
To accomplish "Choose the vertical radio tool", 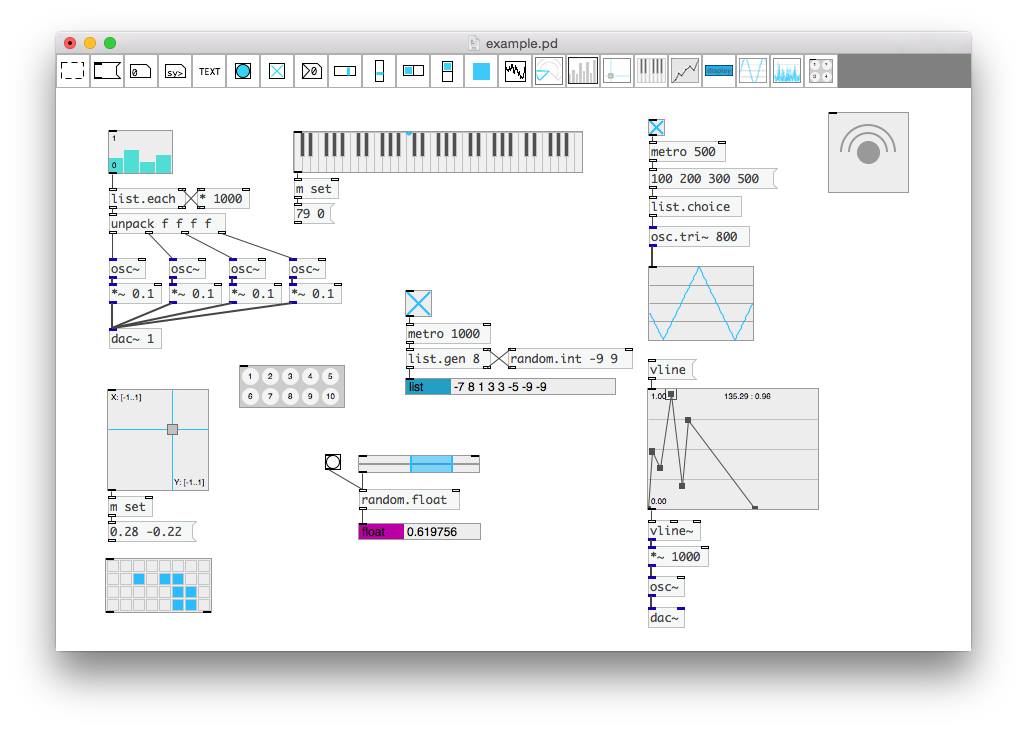I will tap(447, 71).
